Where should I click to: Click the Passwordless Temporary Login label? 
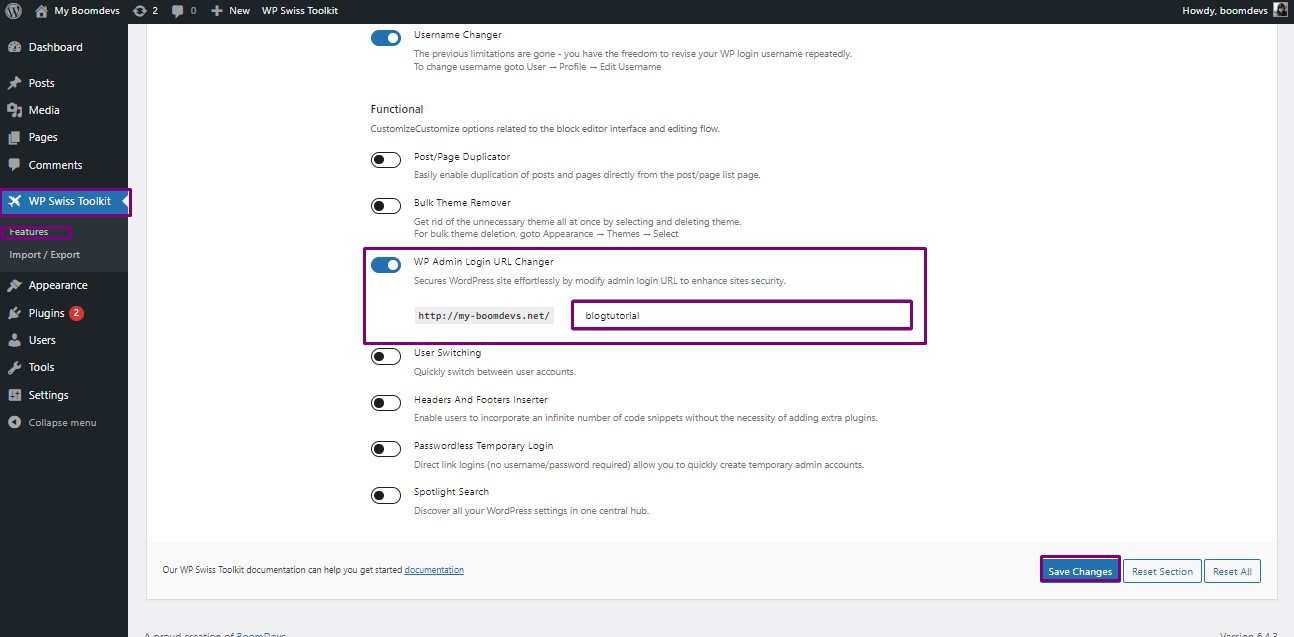tap(484, 446)
